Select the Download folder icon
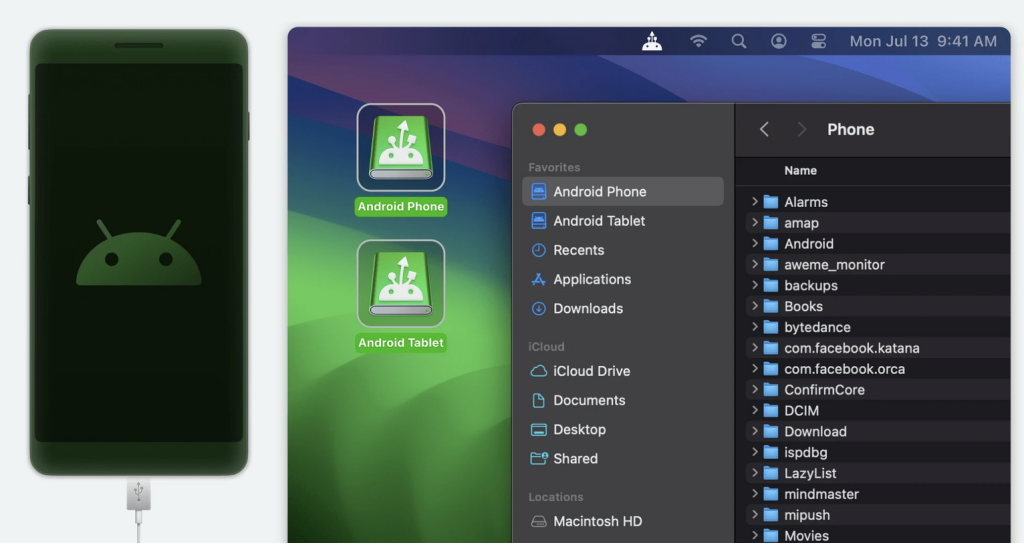 point(771,431)
